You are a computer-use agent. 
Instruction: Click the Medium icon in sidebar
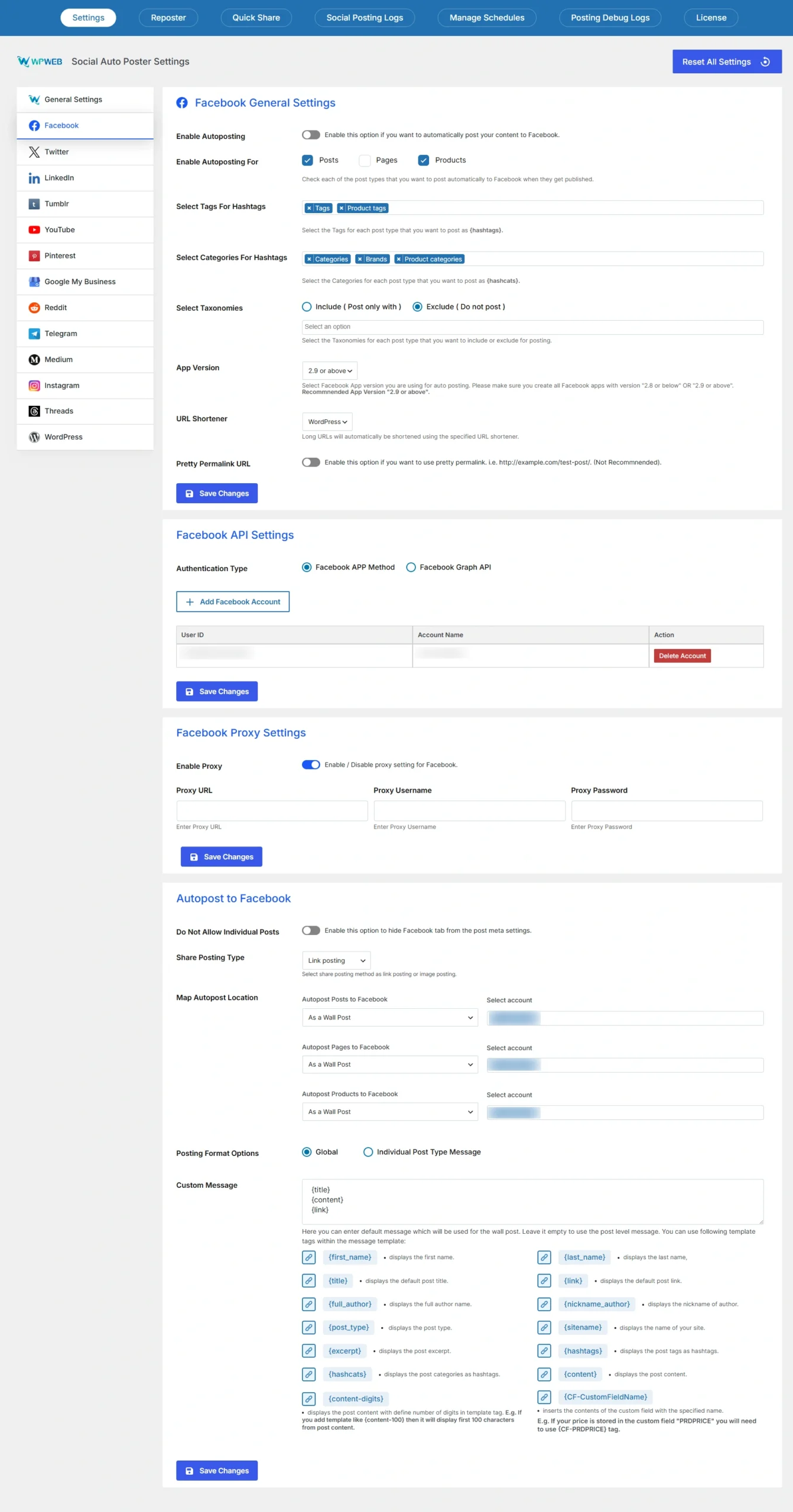34,360
